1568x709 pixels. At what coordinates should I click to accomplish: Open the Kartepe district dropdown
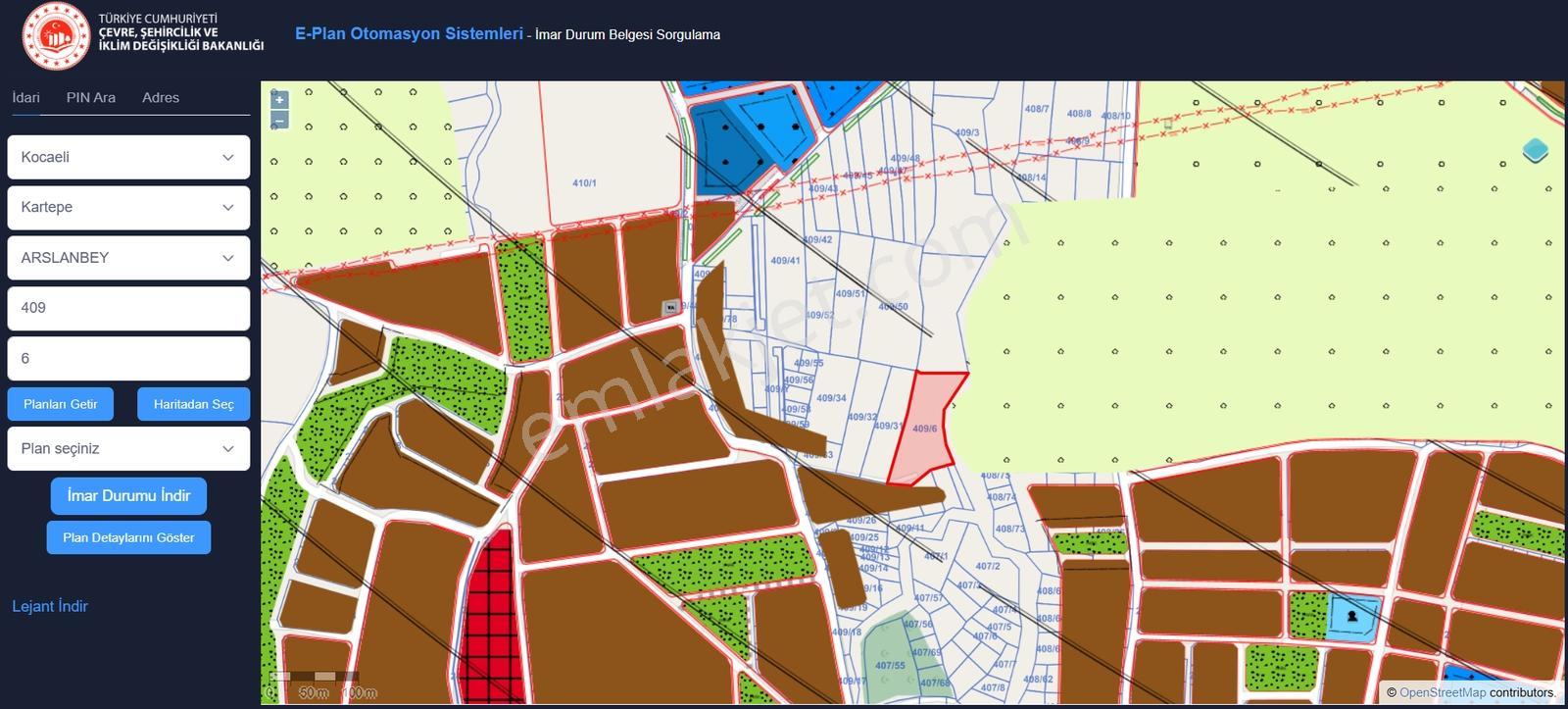[128, 207]
